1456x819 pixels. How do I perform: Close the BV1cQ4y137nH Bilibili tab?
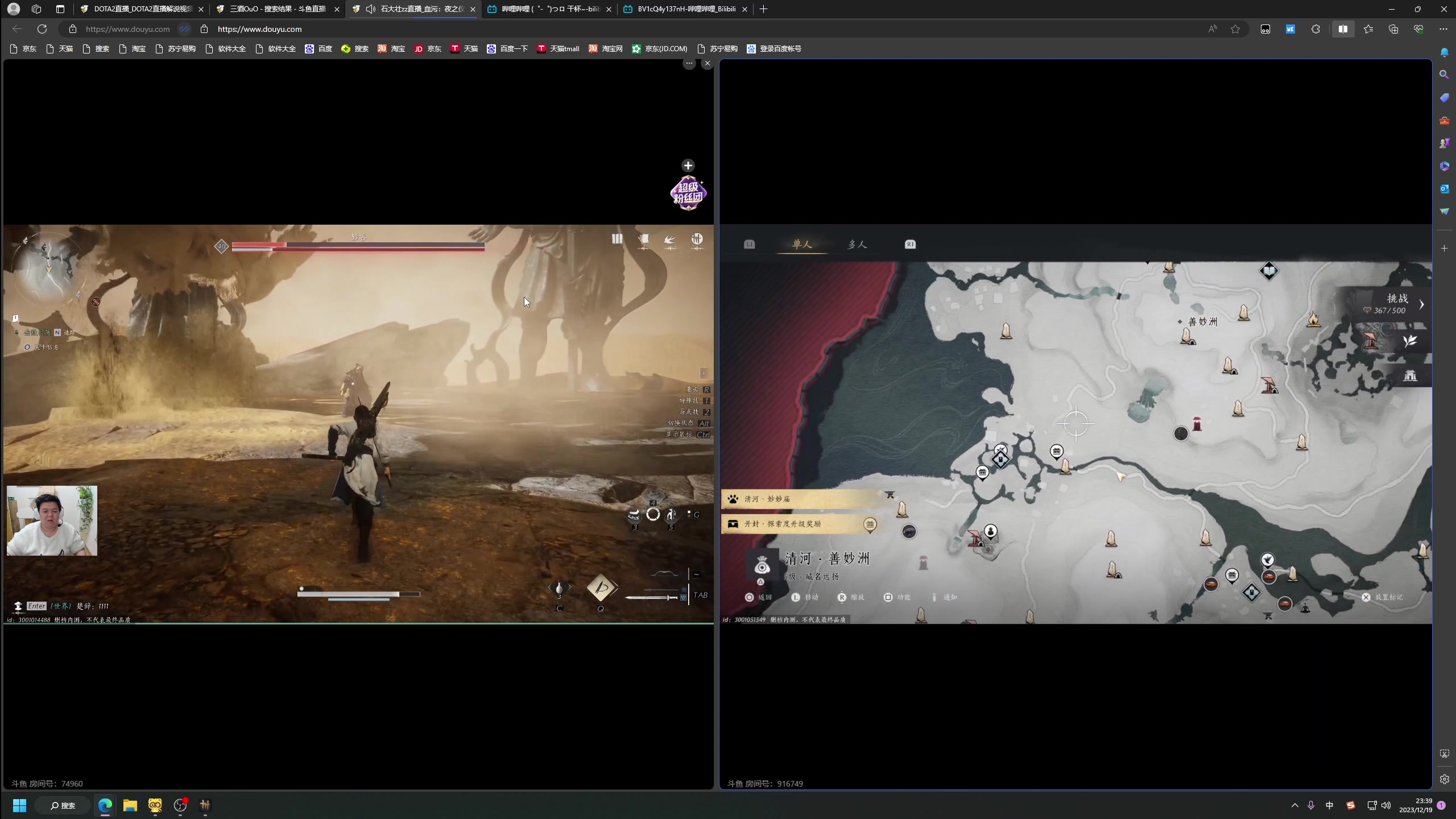(744, 9)
